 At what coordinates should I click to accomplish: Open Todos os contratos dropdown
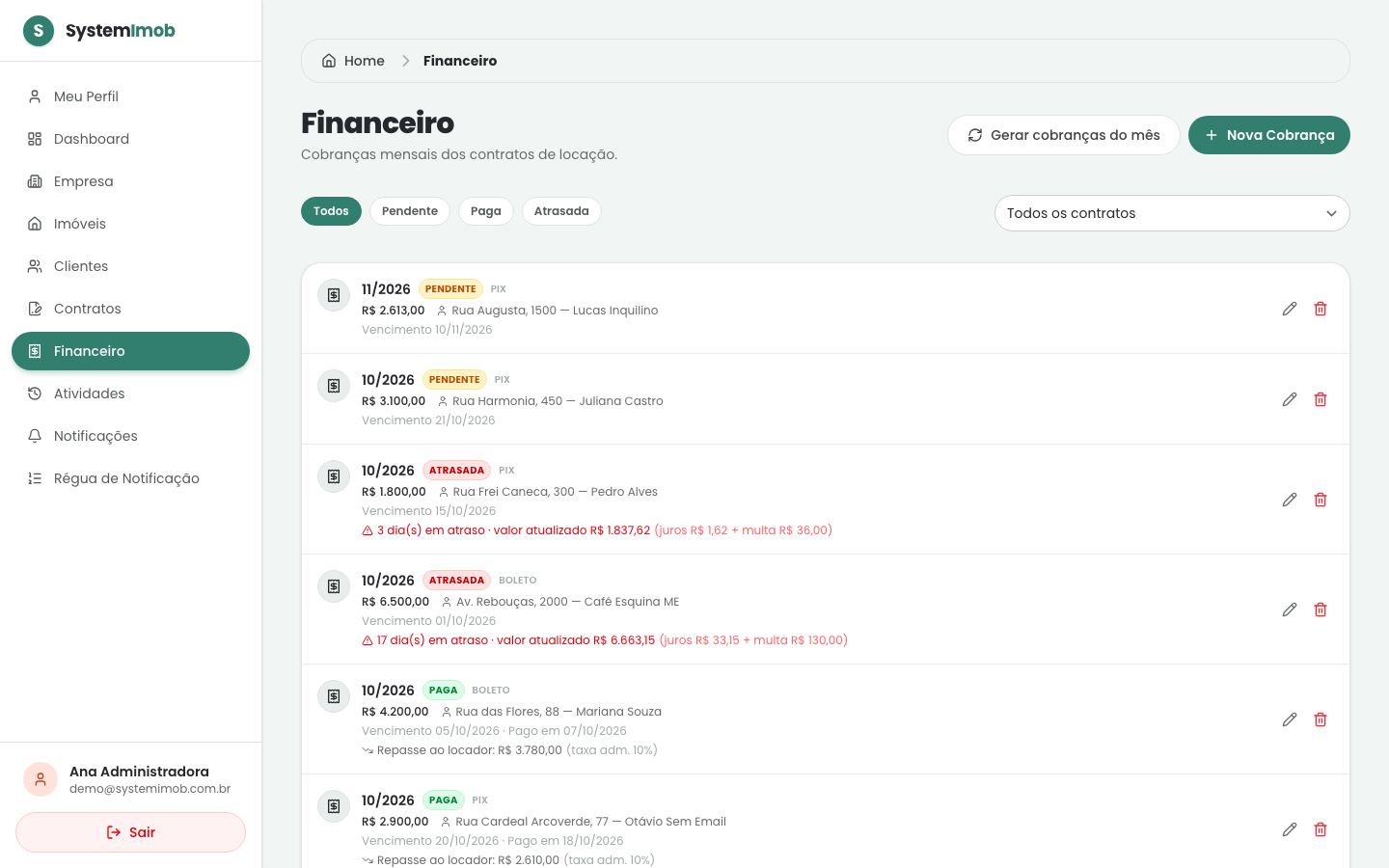(x=1172, y=213)
